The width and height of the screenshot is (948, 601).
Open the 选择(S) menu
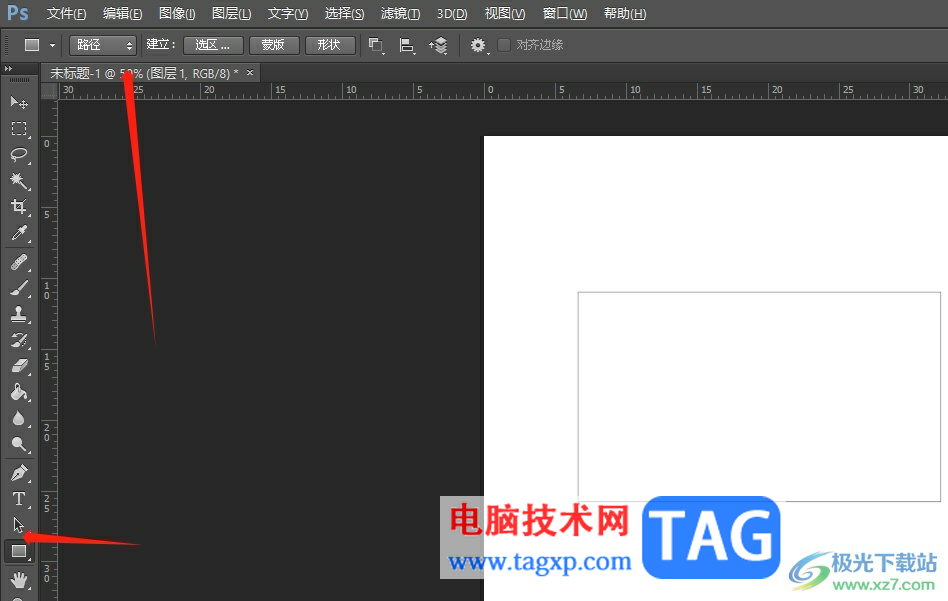345,13
